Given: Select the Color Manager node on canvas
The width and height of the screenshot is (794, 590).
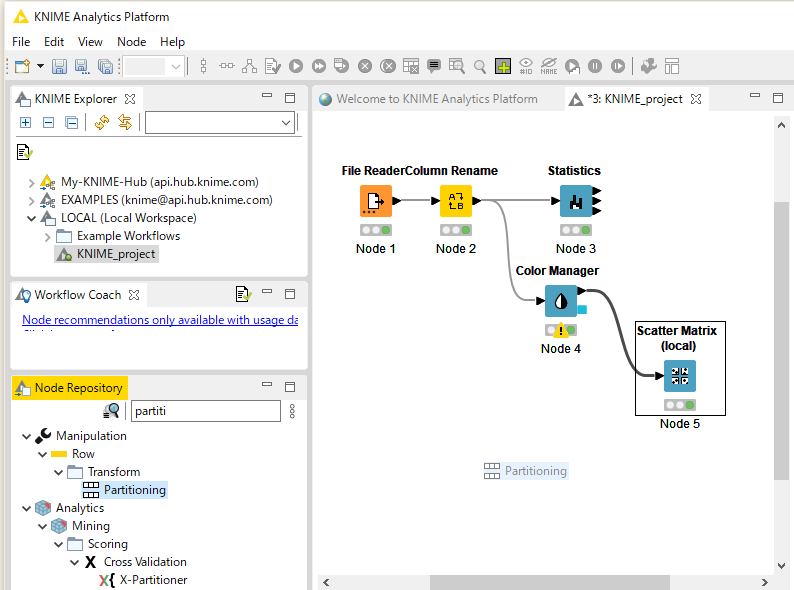Looking at the screenshot, I should point(561,301).
